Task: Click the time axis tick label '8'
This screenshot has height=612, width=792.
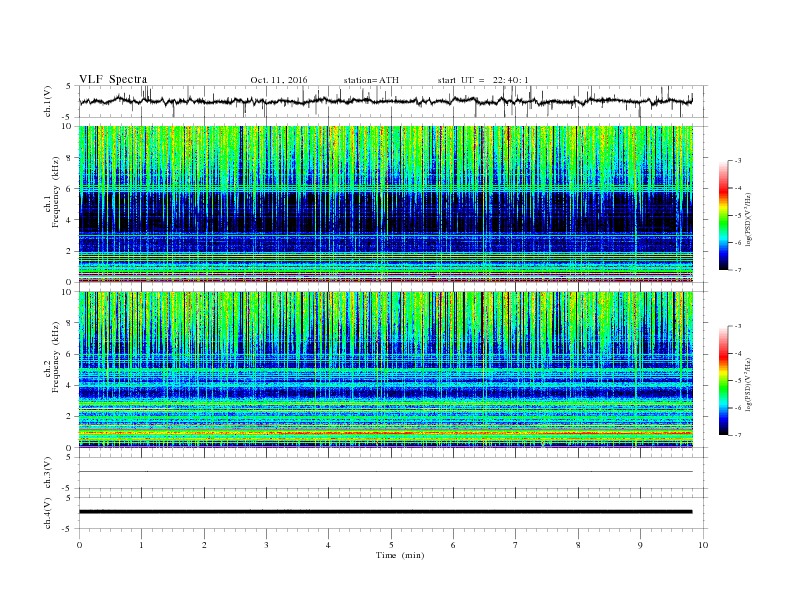Action: click(578, 545)
